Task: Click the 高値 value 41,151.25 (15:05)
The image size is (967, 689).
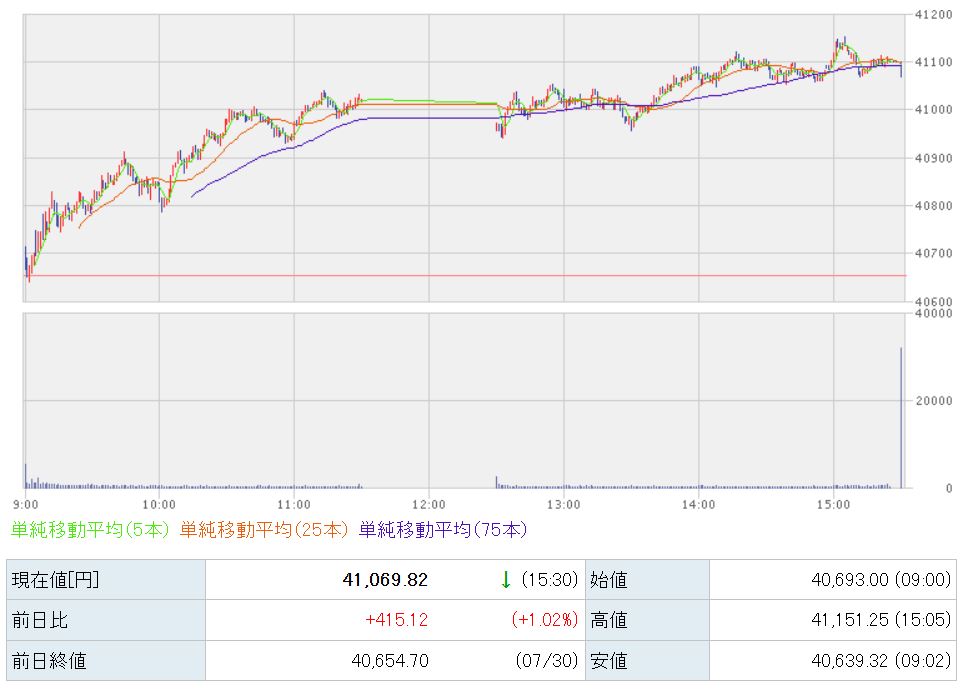Action: [881, 620]
